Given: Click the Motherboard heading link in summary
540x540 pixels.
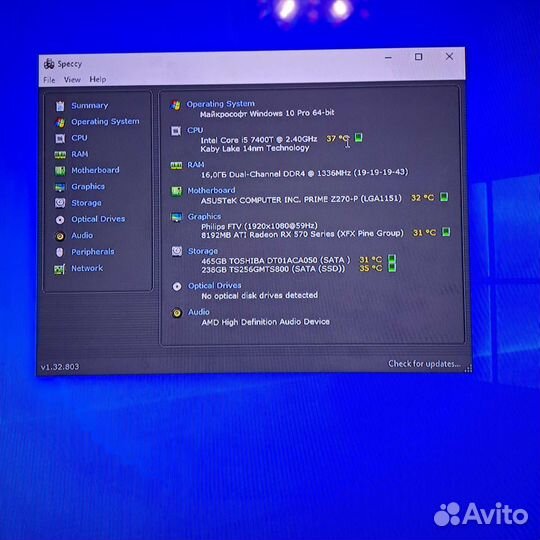Looking at the screenshot, I should point(211,190).
